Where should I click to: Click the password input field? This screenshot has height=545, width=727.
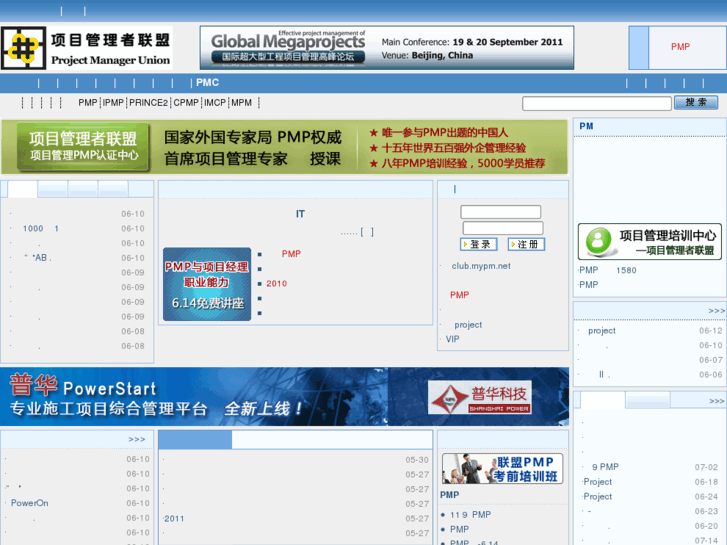(503, 228)
